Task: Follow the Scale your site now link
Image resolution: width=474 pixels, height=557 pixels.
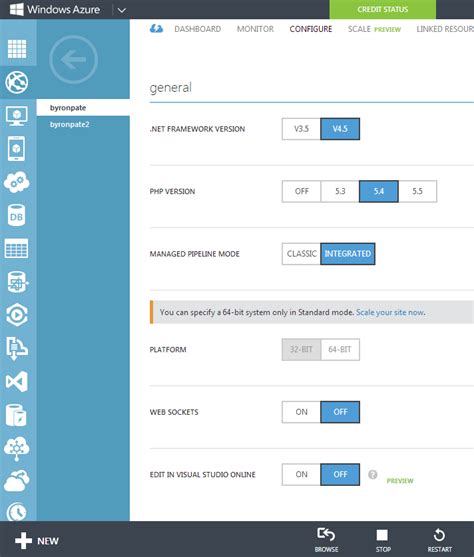Action: click(x=390, y=312)
